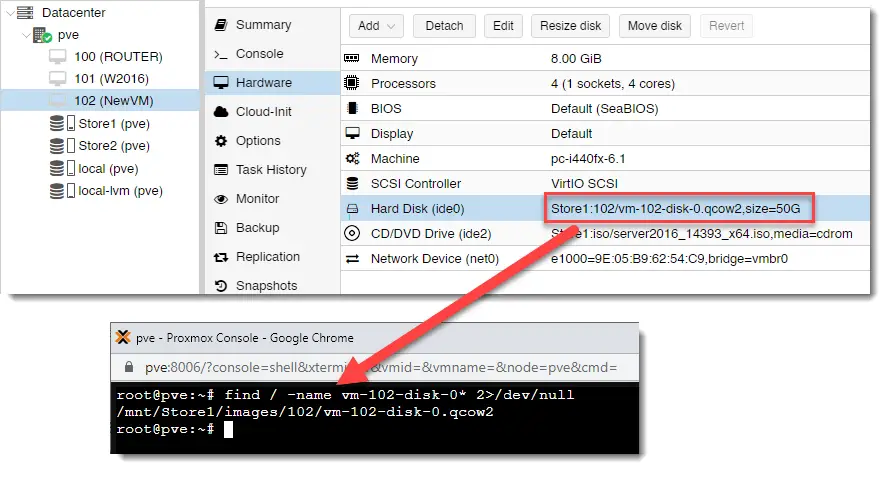Viewport: 885px width, 478px height.
Task: Click the Snapshots history icon
Action: (221, 286)
